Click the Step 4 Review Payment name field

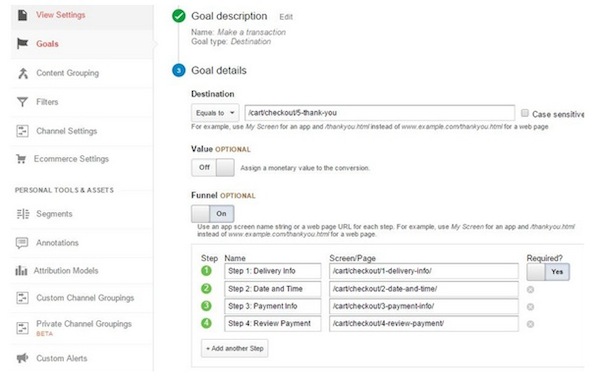[273, 323]
